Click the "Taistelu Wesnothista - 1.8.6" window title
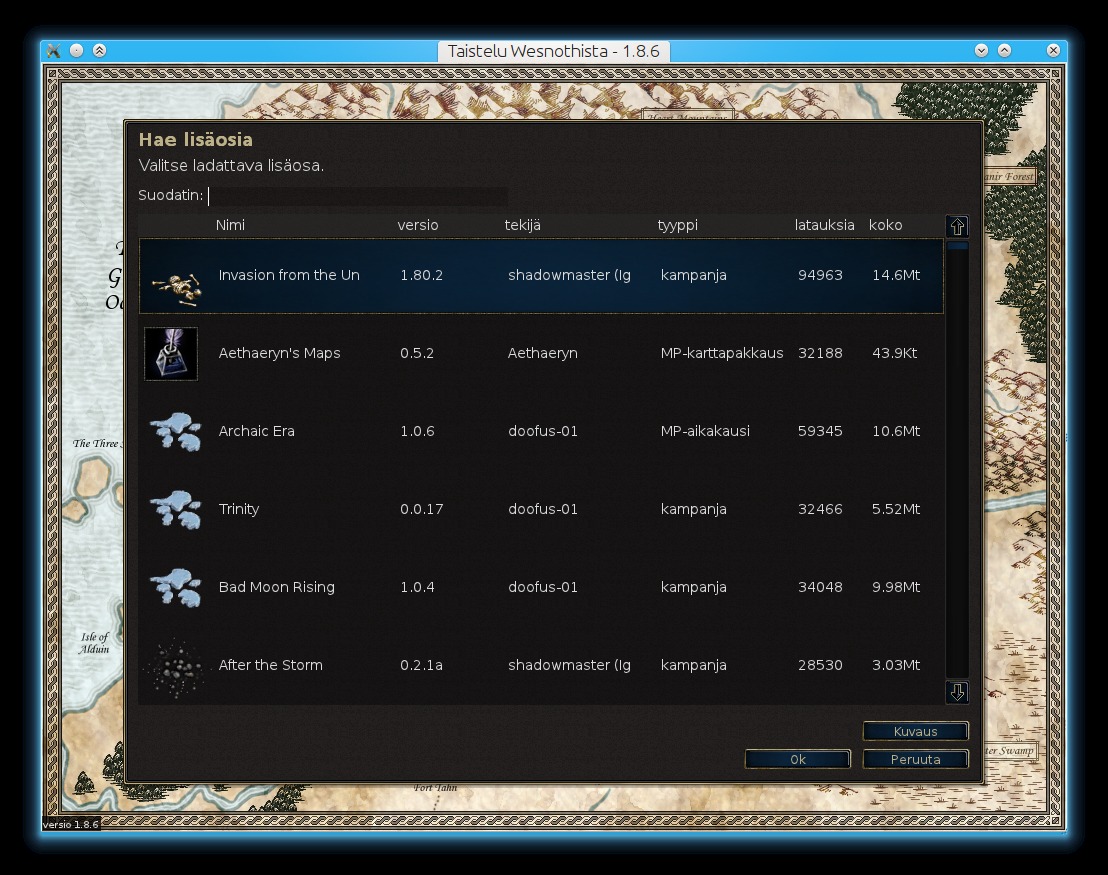This screenshot has height=875, width=1108. pos(553,51)
